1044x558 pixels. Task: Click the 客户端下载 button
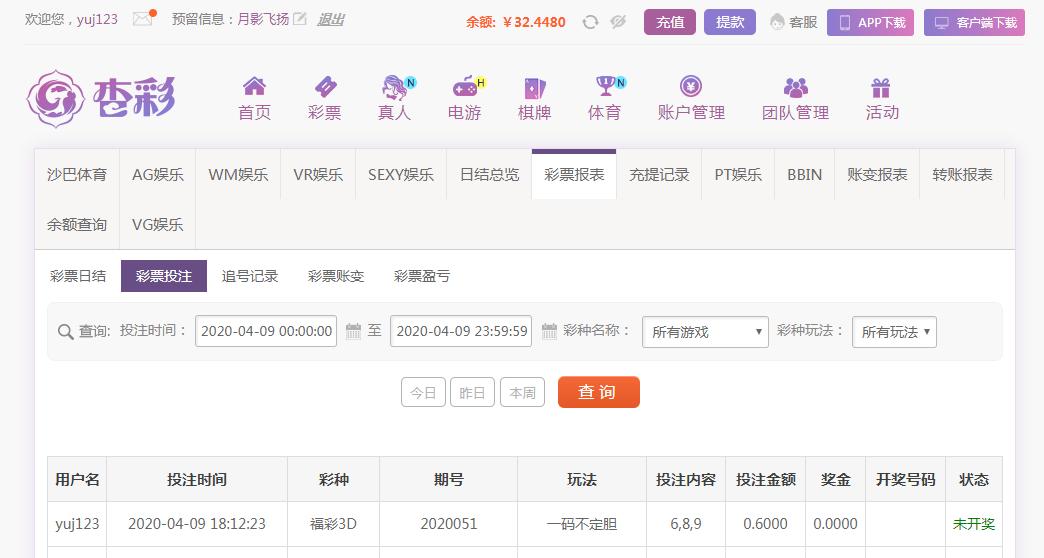pyautogui.click(x=974, y=23)
